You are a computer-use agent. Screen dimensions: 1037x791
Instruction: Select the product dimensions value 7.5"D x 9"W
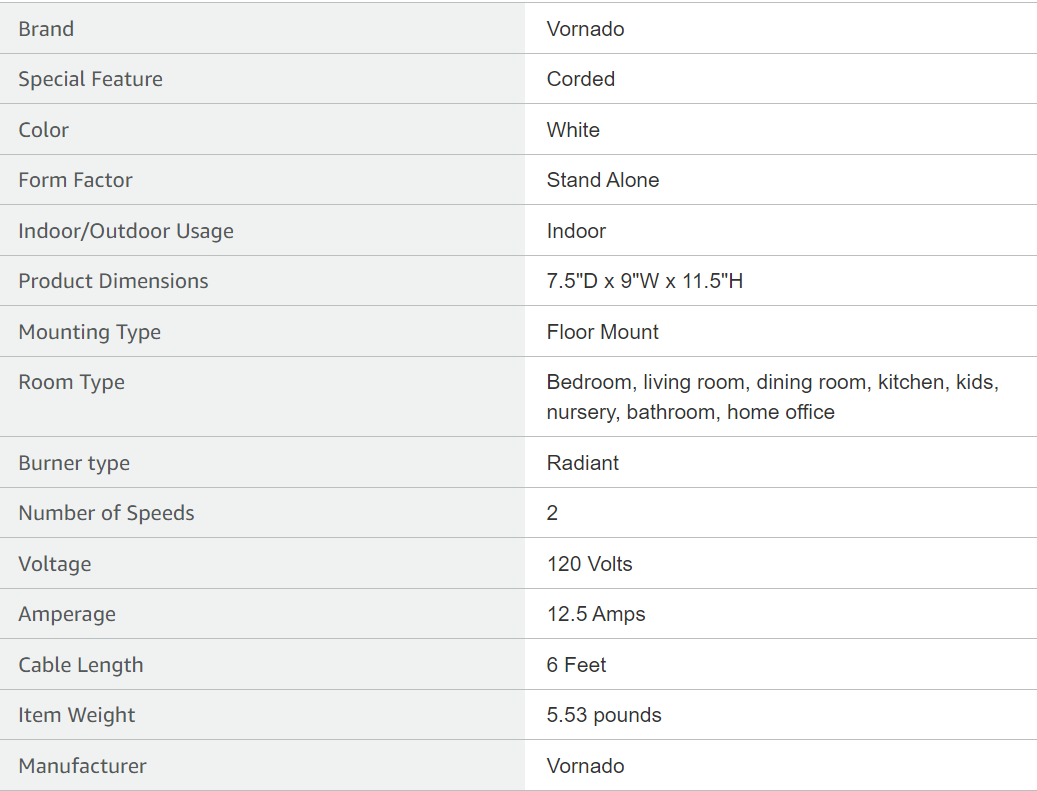coord(602,281)
